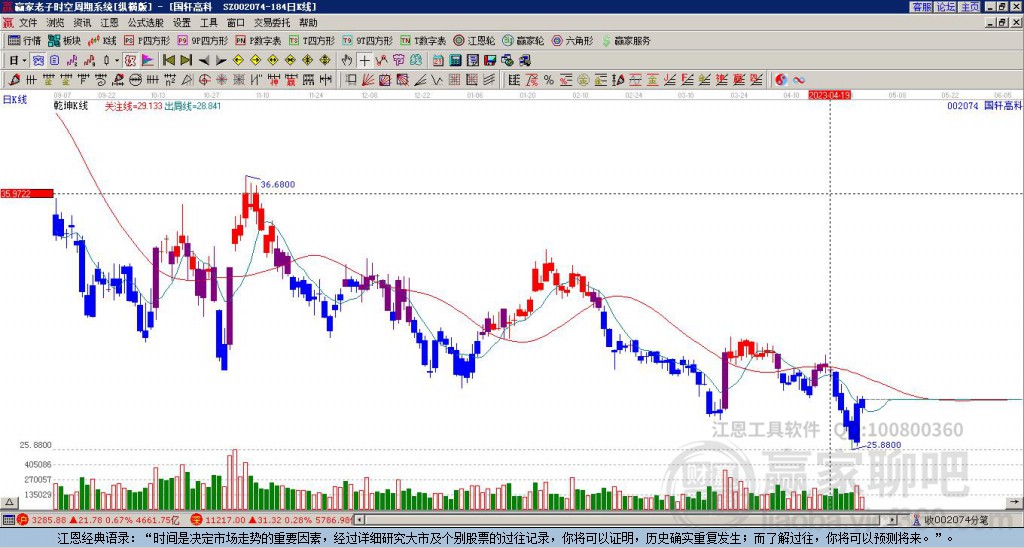1024x548 pixels.
Task: Click the red circle crosshair tool icon
Action: pyautogui.click(x=204, y=80)
